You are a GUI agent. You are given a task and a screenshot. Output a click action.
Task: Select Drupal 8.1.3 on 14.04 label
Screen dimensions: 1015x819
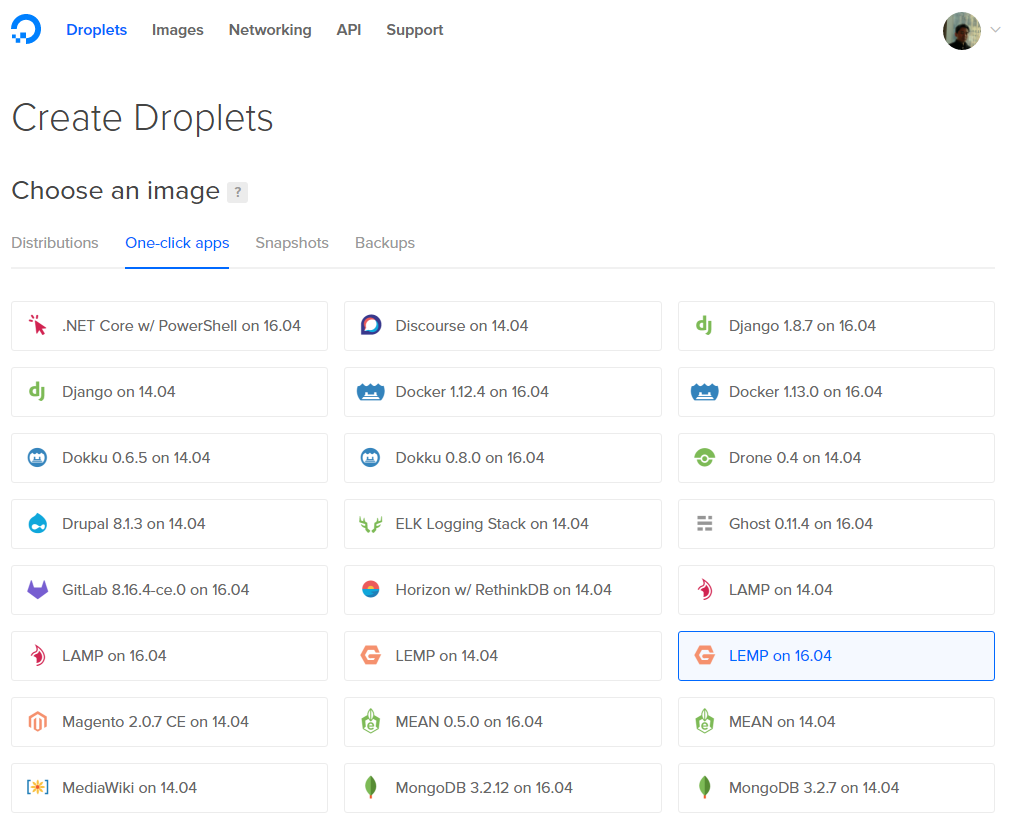tap(133, 524)
